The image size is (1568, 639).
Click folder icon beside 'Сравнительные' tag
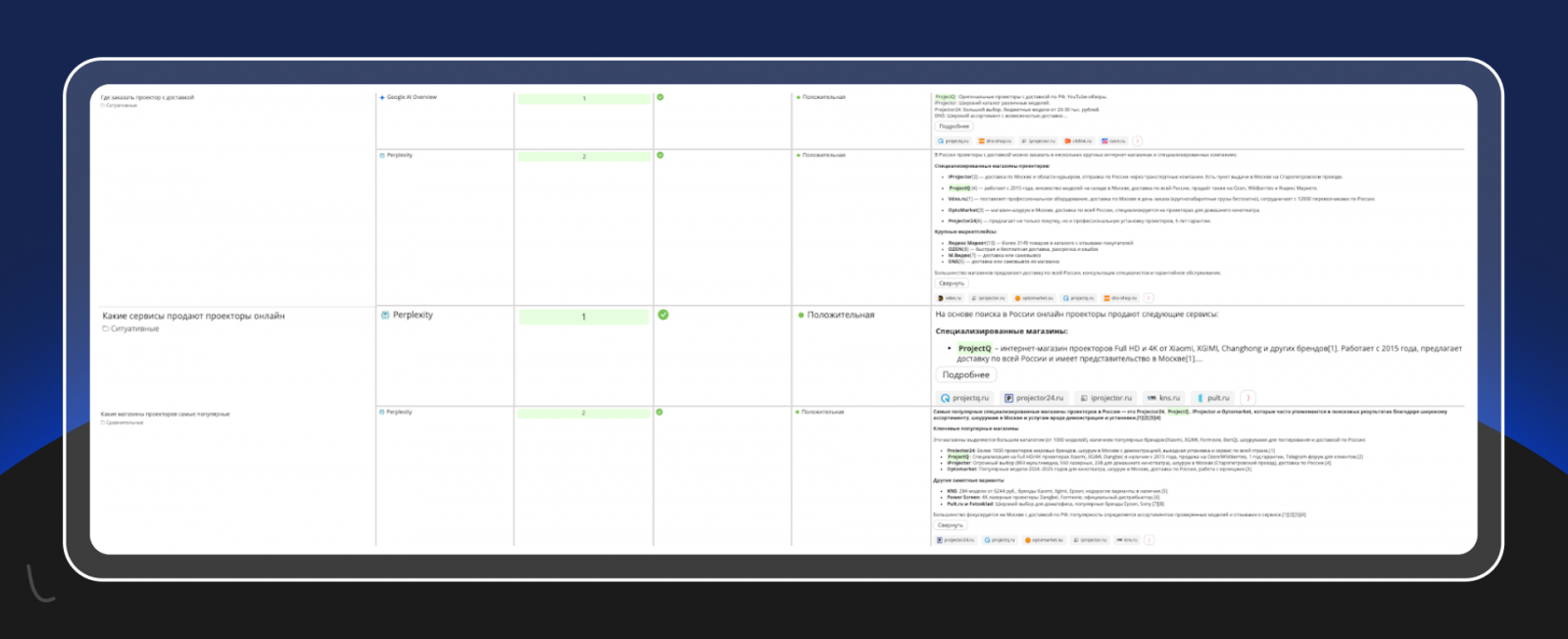tap(103, 422)
